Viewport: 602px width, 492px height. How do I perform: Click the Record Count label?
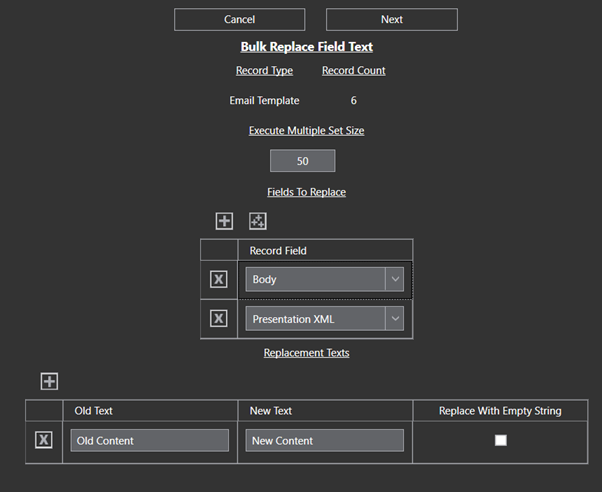(x=353, y=71)
